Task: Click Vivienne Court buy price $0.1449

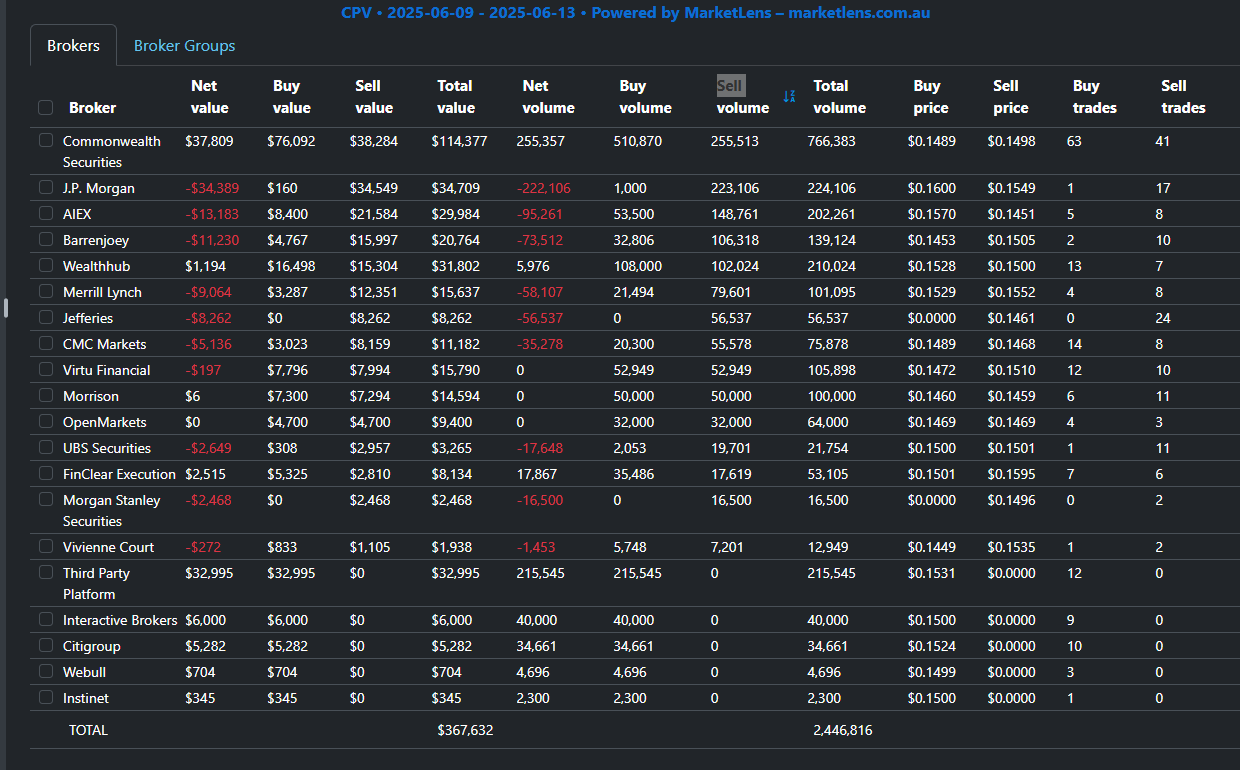Action: coord(931,547)
